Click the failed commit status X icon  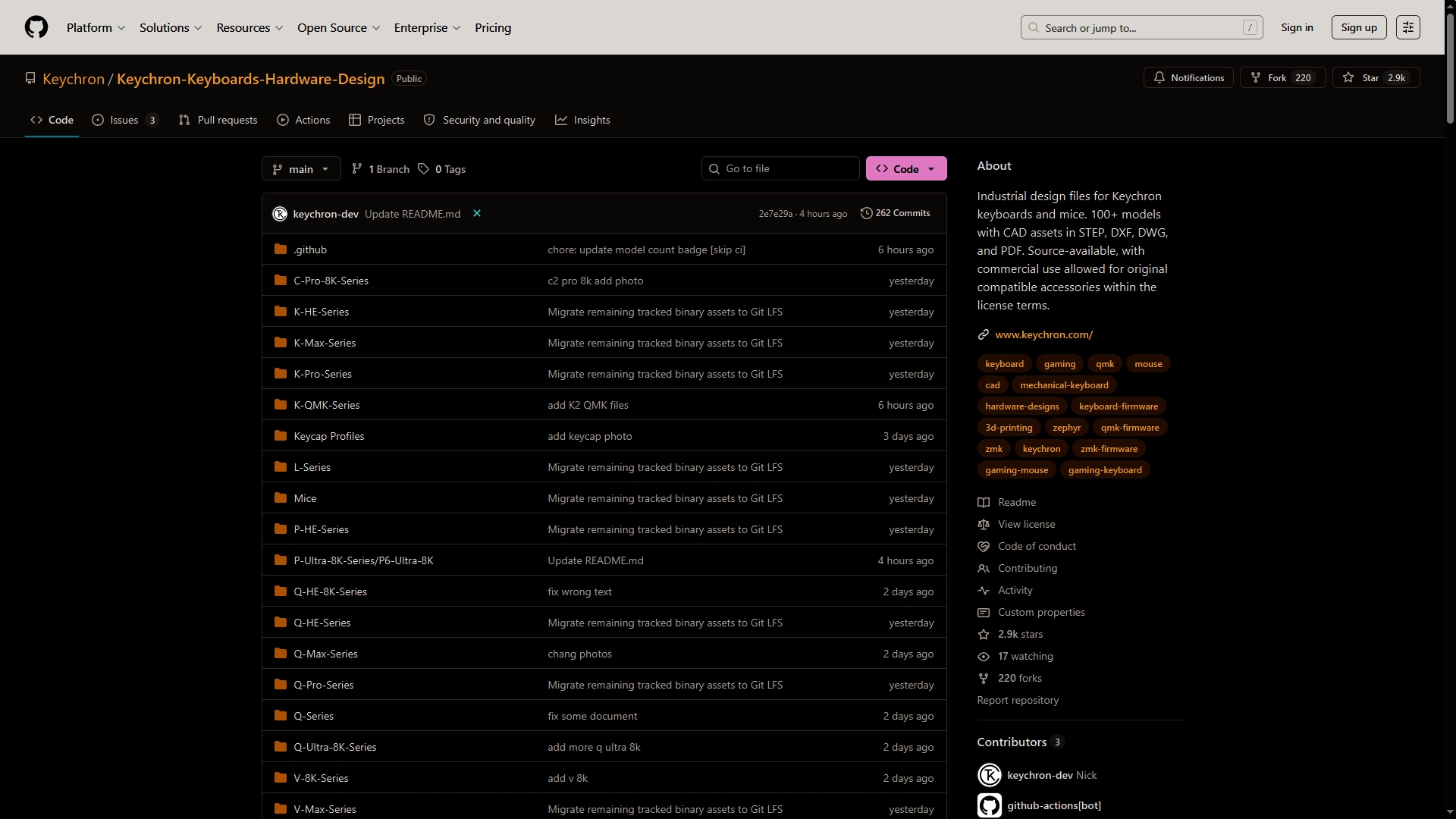pyautogui.click(x=477, y=214)
